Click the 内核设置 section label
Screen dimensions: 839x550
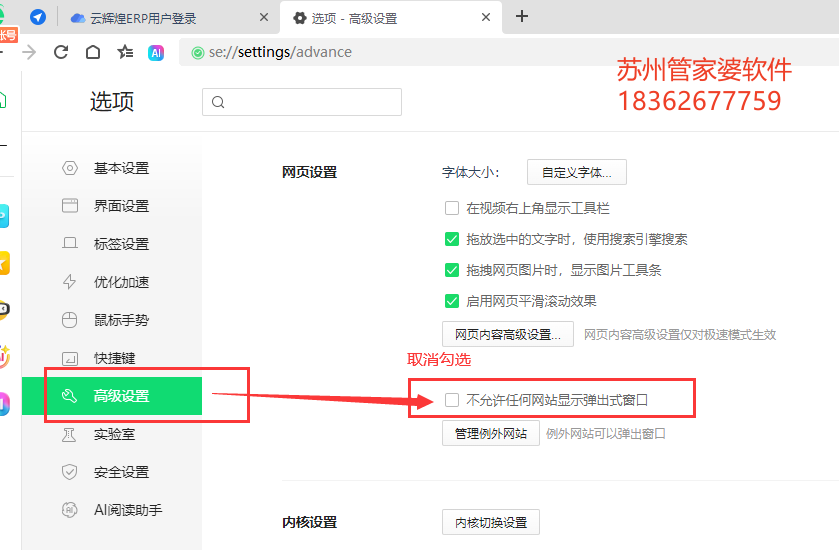pyautogui.click(x=310, y=522)
